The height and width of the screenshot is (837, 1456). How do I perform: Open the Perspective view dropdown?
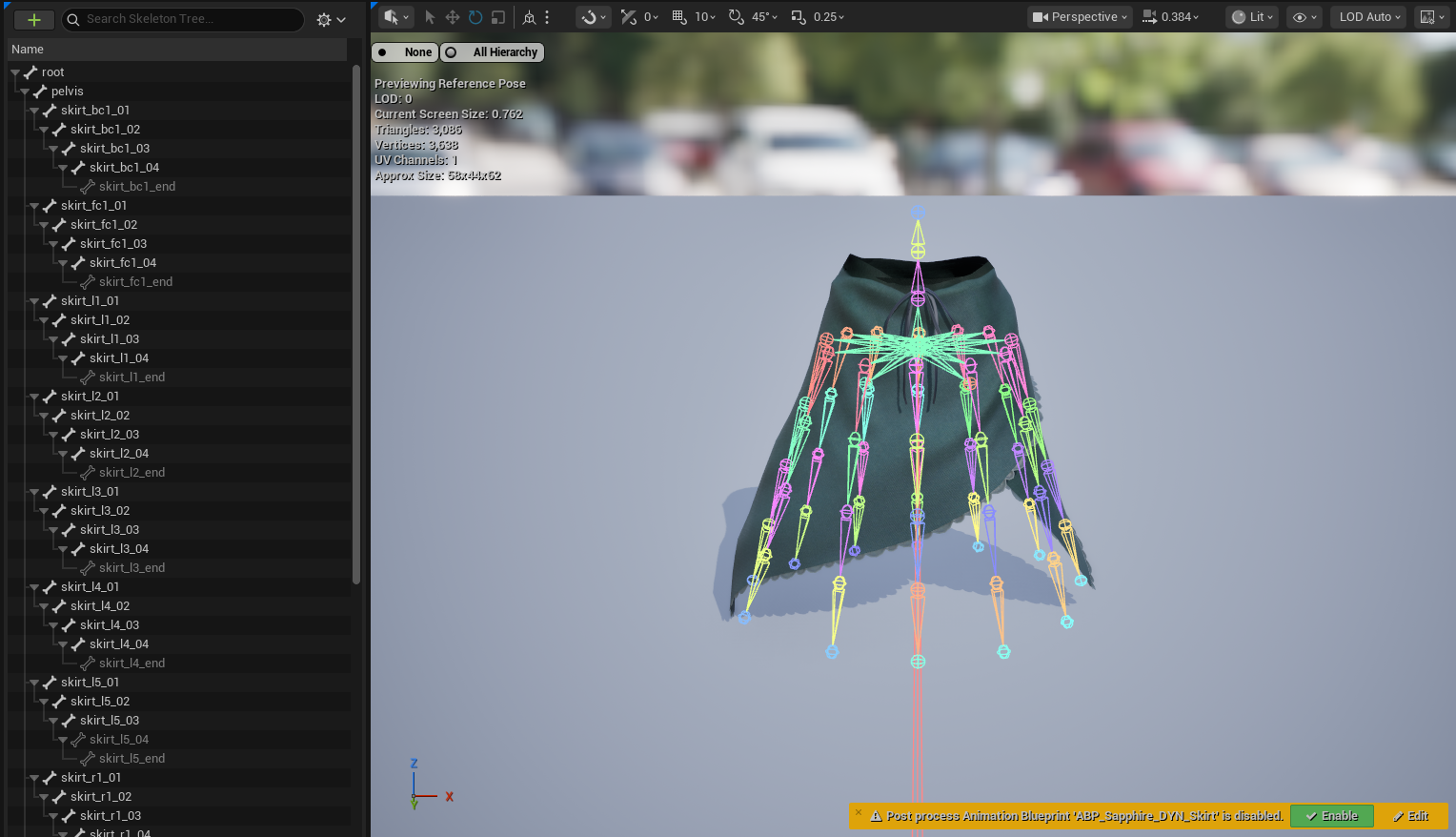pyautogui.click(x=1080, y=17)
